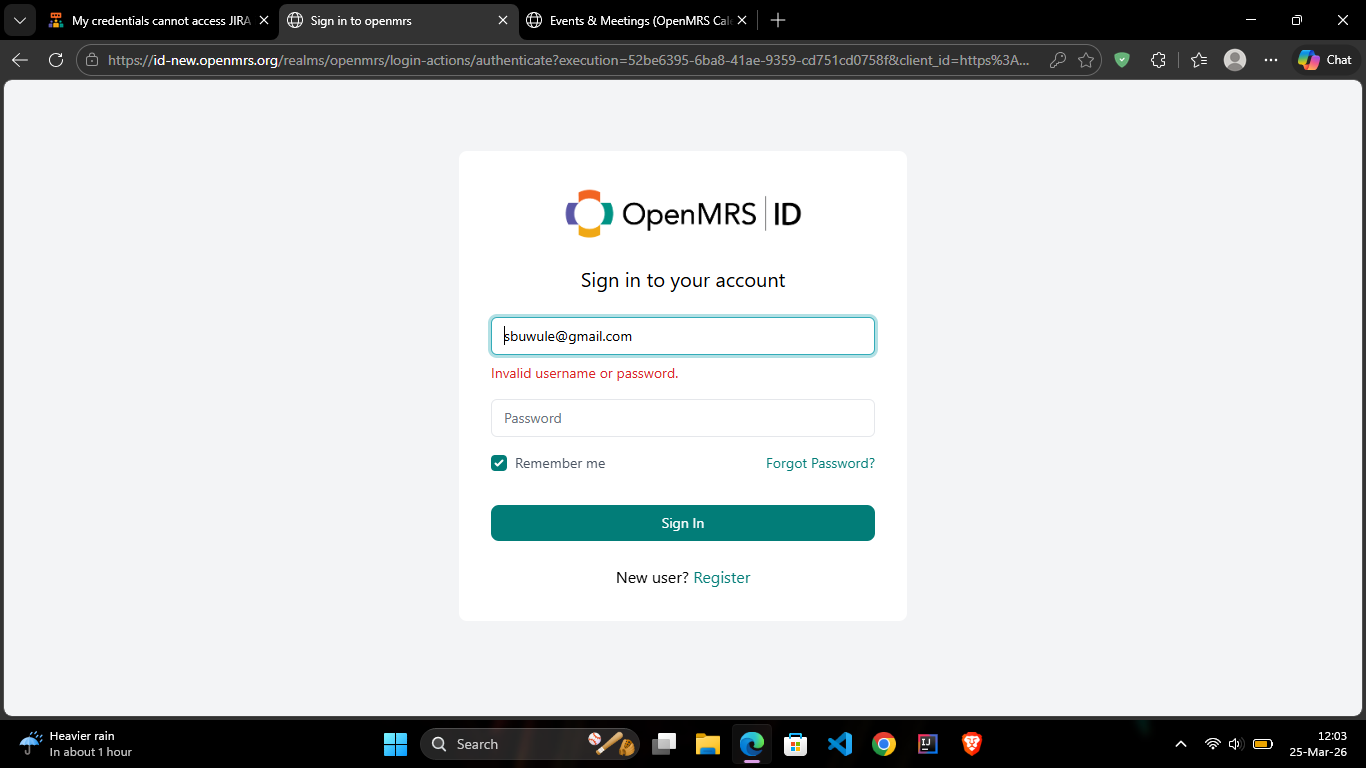Image resolution: width=1366 pixels, height=768 pixels.
Task: Click the green shield icon in toolbar
Action: (1122, 60)
